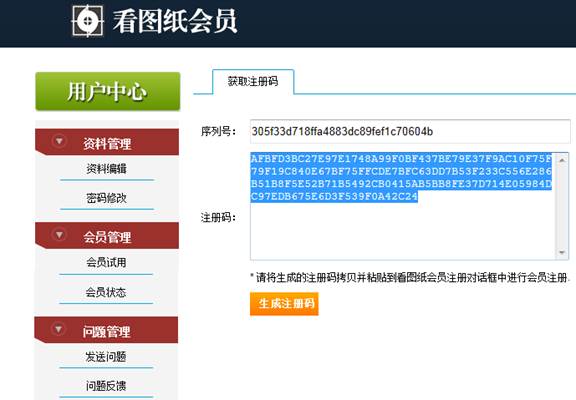Screen dimensions: 576x400
Task: Click the 用户中心 green banner
Action: click(x=108, y=91)
